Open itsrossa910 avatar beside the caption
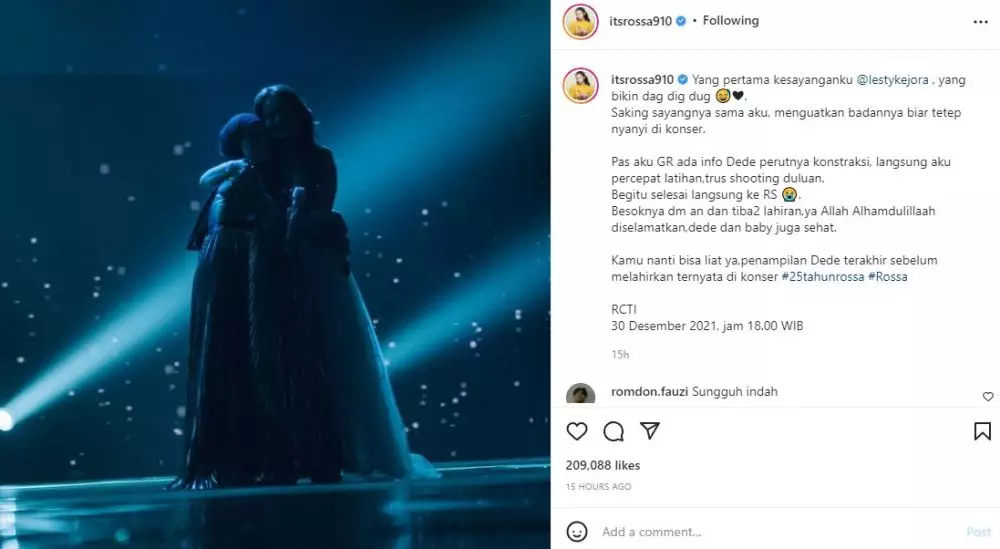This screenshot has width=1000, height=549. coord(580,86)
